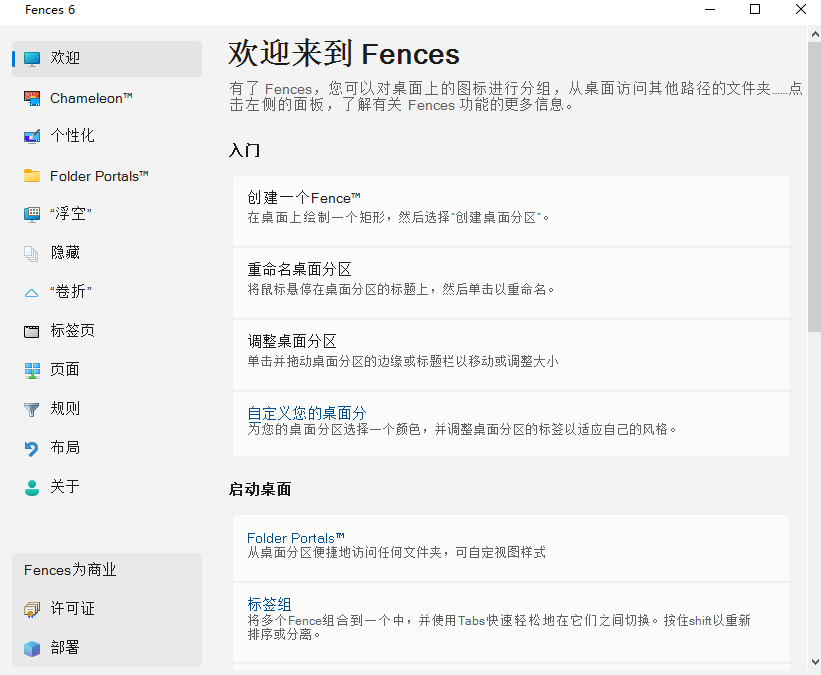Viewport: 821px width, 675px height.
Task: Open the 规则 panel
Action: tap(107, 409)
